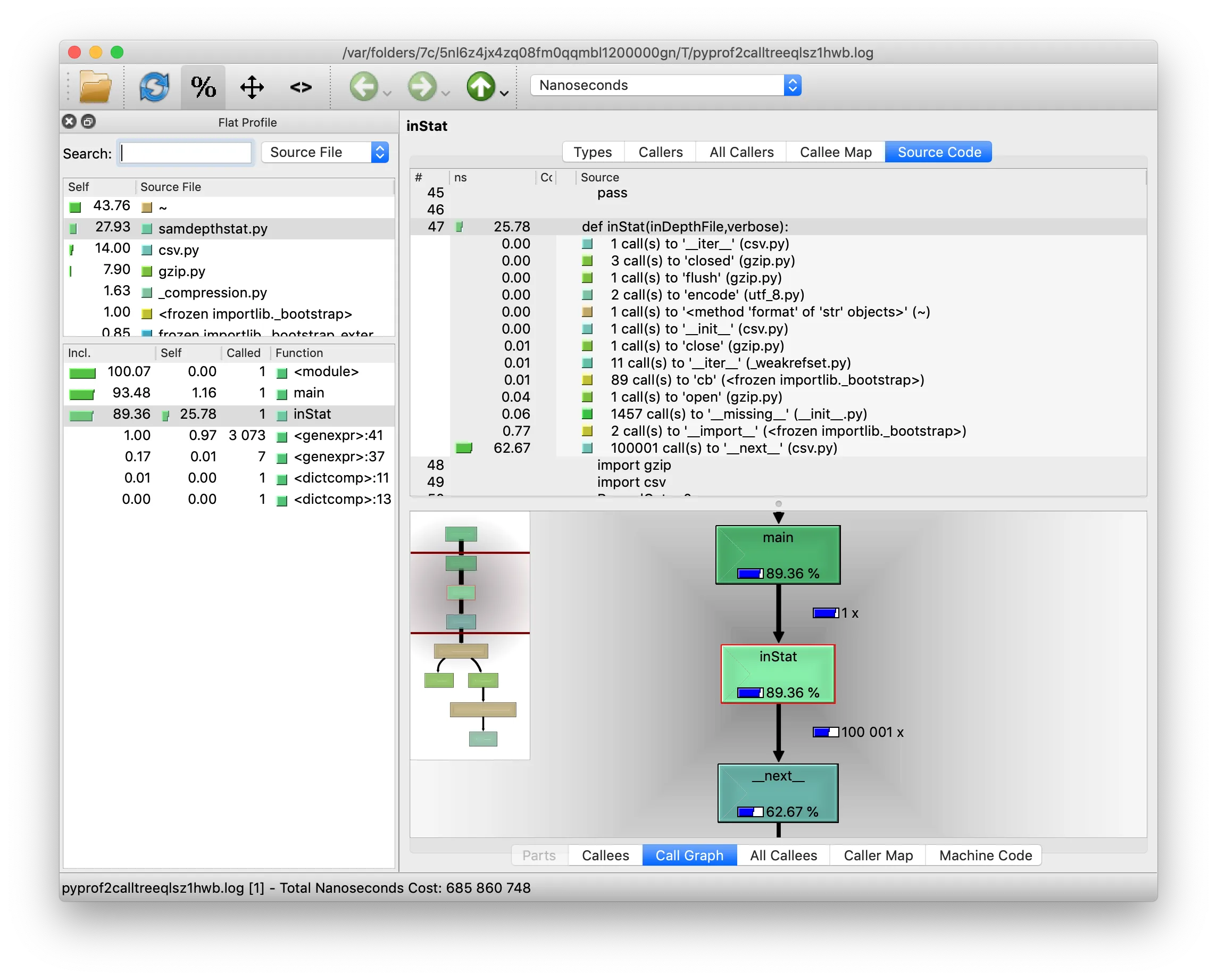
Task: Open a profile file with the folder icon
Action: pos(95,87)
